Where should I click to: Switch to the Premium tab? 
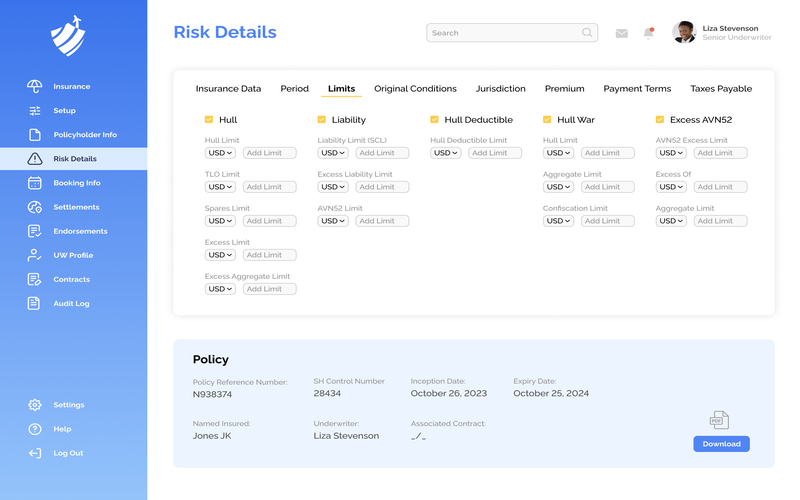click(564, 89)
